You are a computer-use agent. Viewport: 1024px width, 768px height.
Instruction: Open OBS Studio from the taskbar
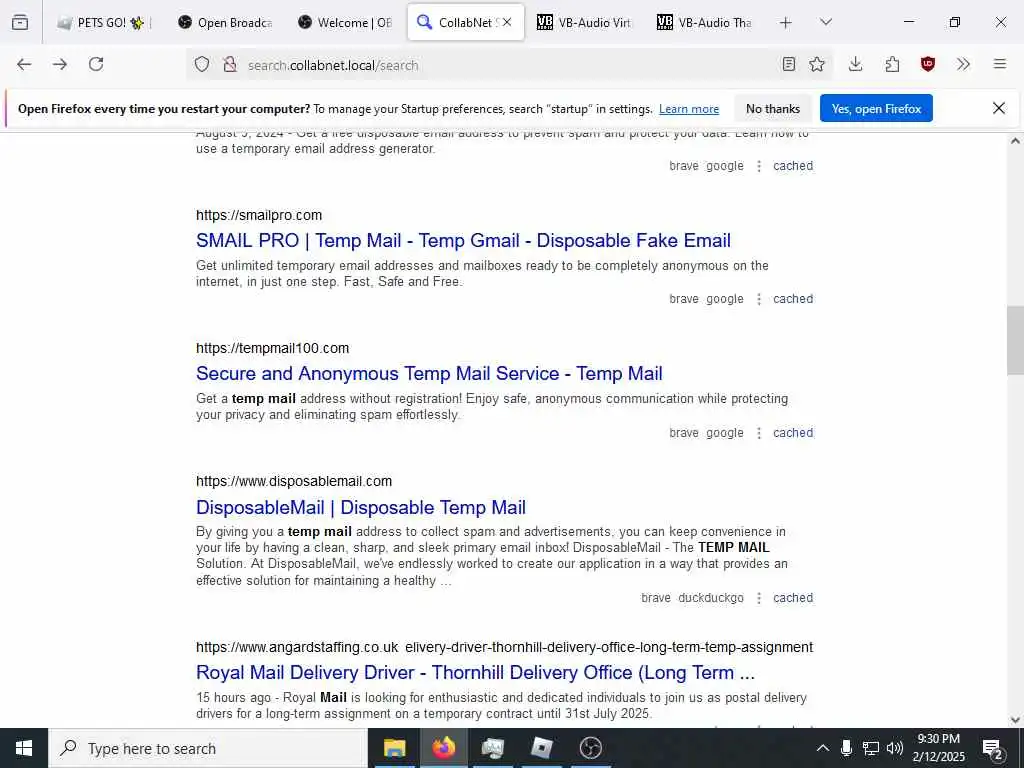(x=590, y=748)
